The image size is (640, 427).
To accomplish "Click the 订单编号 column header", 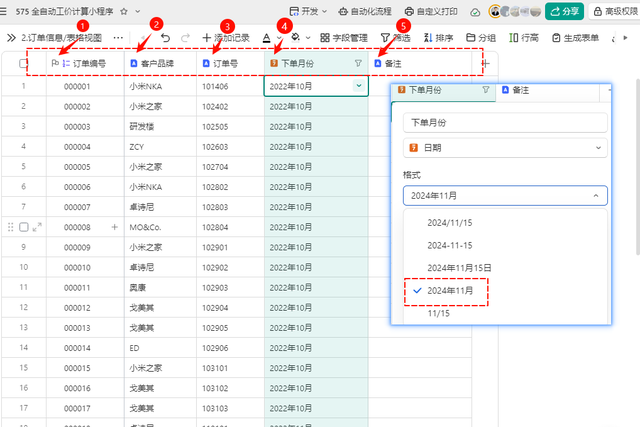I will 85,64.
